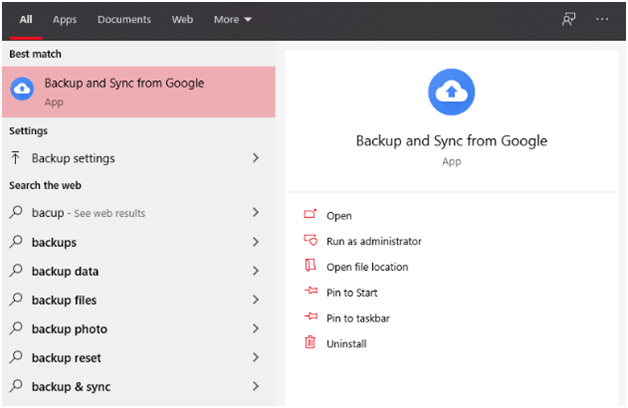Viewport: 628px width, 408px height.
Task: Click the search icon next to 'backup photo'
Action: tap(16, 328)
